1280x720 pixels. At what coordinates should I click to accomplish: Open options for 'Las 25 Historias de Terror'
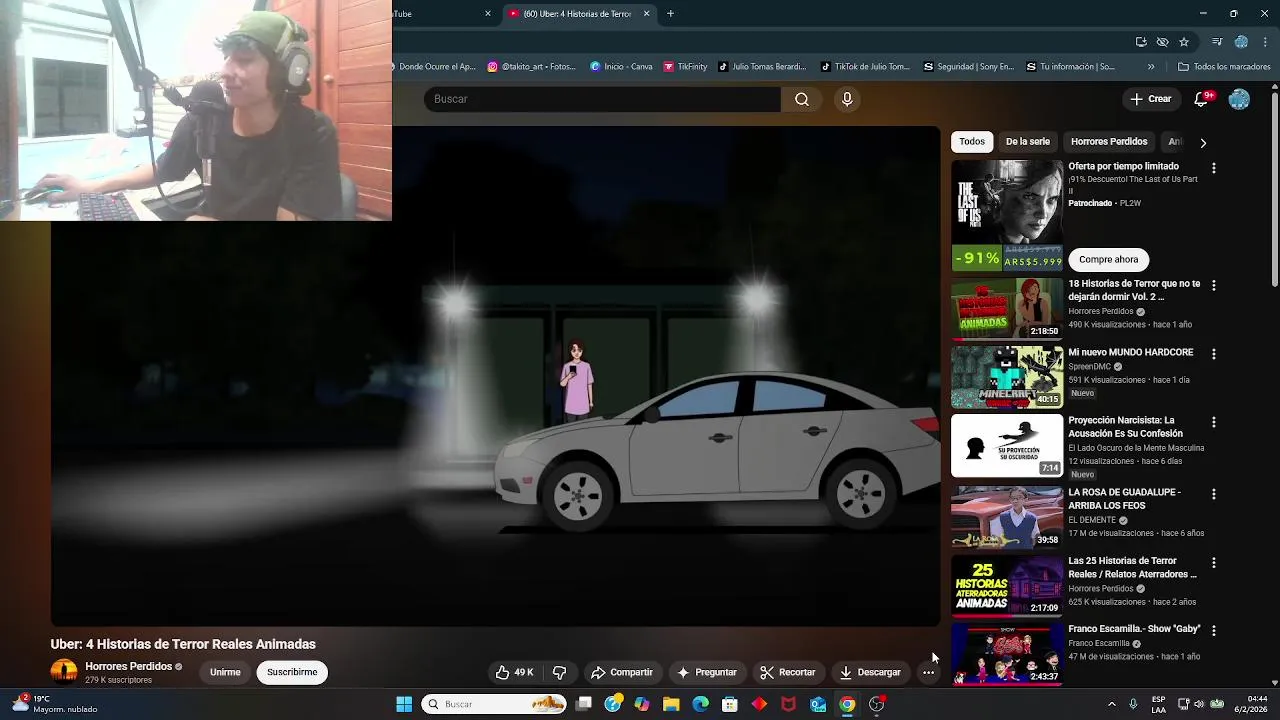(x=1214, y=562)
